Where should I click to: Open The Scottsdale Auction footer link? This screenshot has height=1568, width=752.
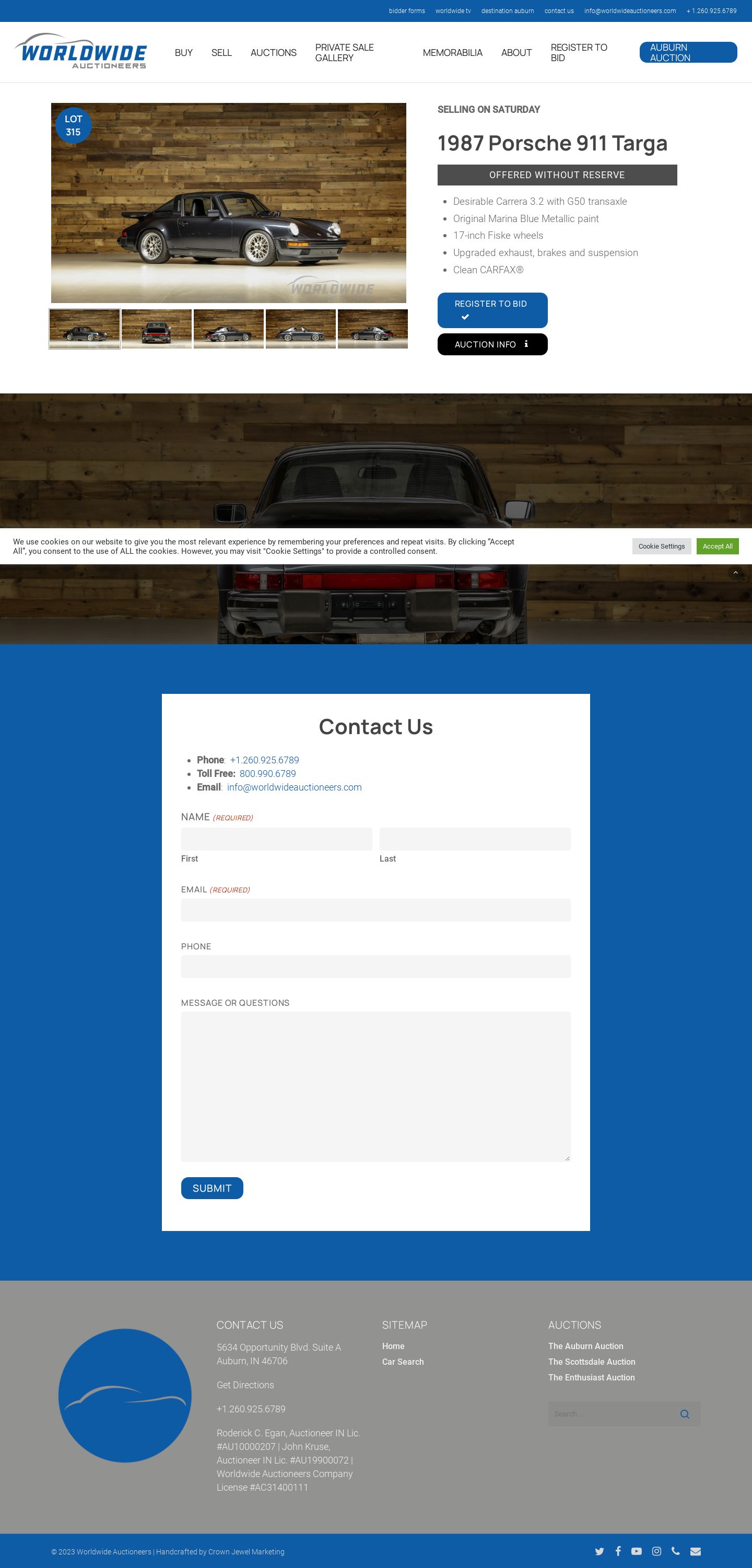click(x=591, y=1362)
